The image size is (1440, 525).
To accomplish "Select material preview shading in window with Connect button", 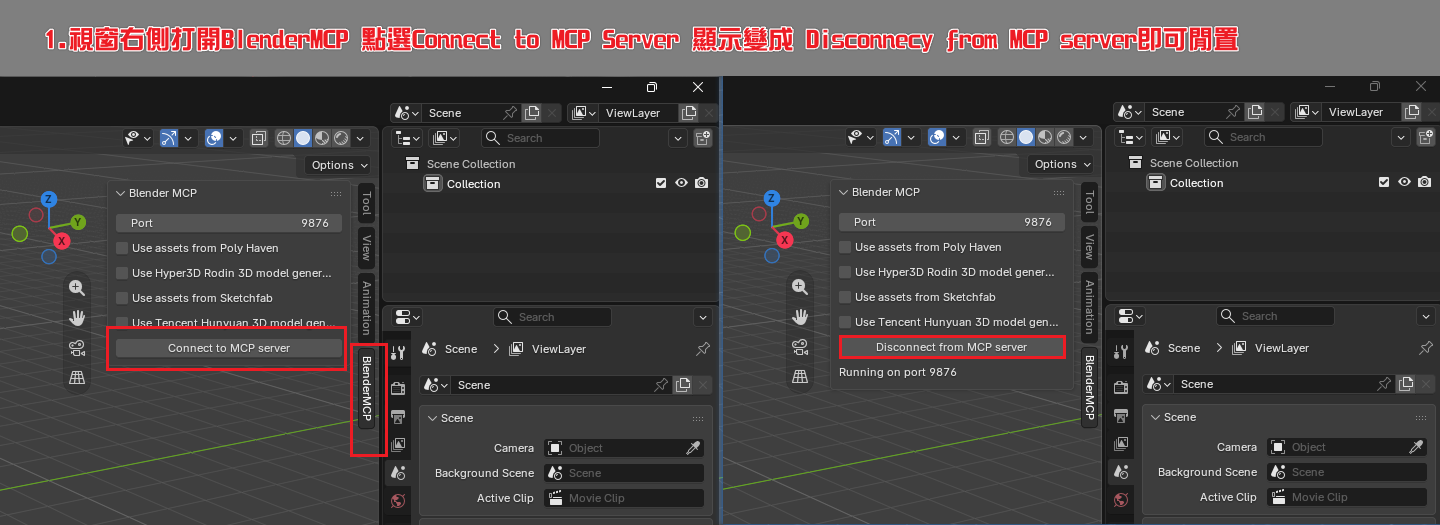I will (322, 138).
